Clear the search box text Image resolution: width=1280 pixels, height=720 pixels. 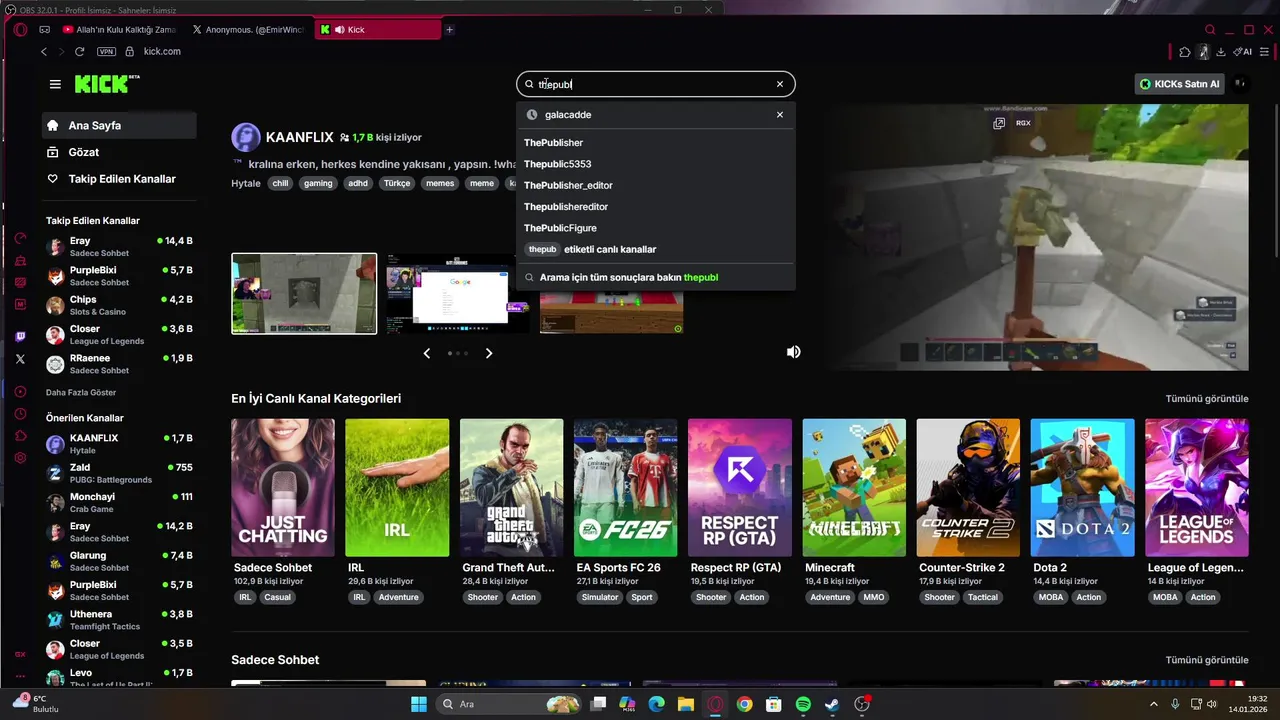point(780,84)
